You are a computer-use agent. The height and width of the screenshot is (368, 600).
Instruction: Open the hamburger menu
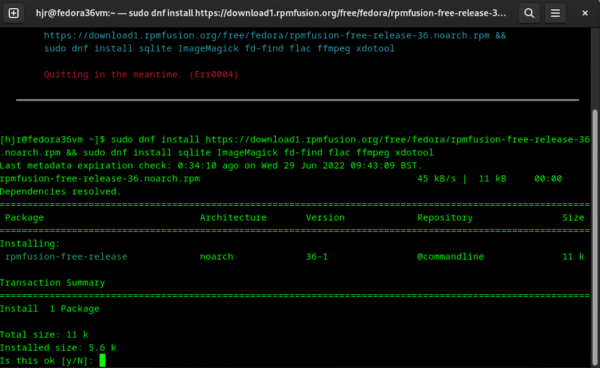point(555,13)
